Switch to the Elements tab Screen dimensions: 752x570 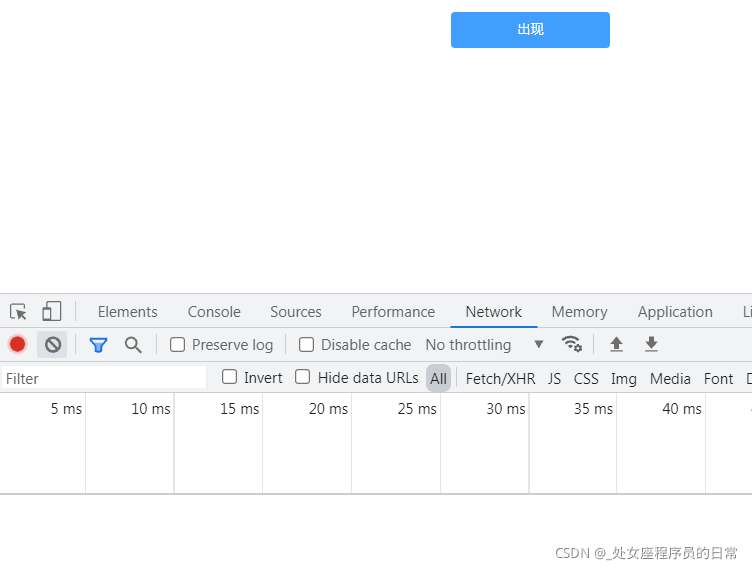[x=128, y=312]
